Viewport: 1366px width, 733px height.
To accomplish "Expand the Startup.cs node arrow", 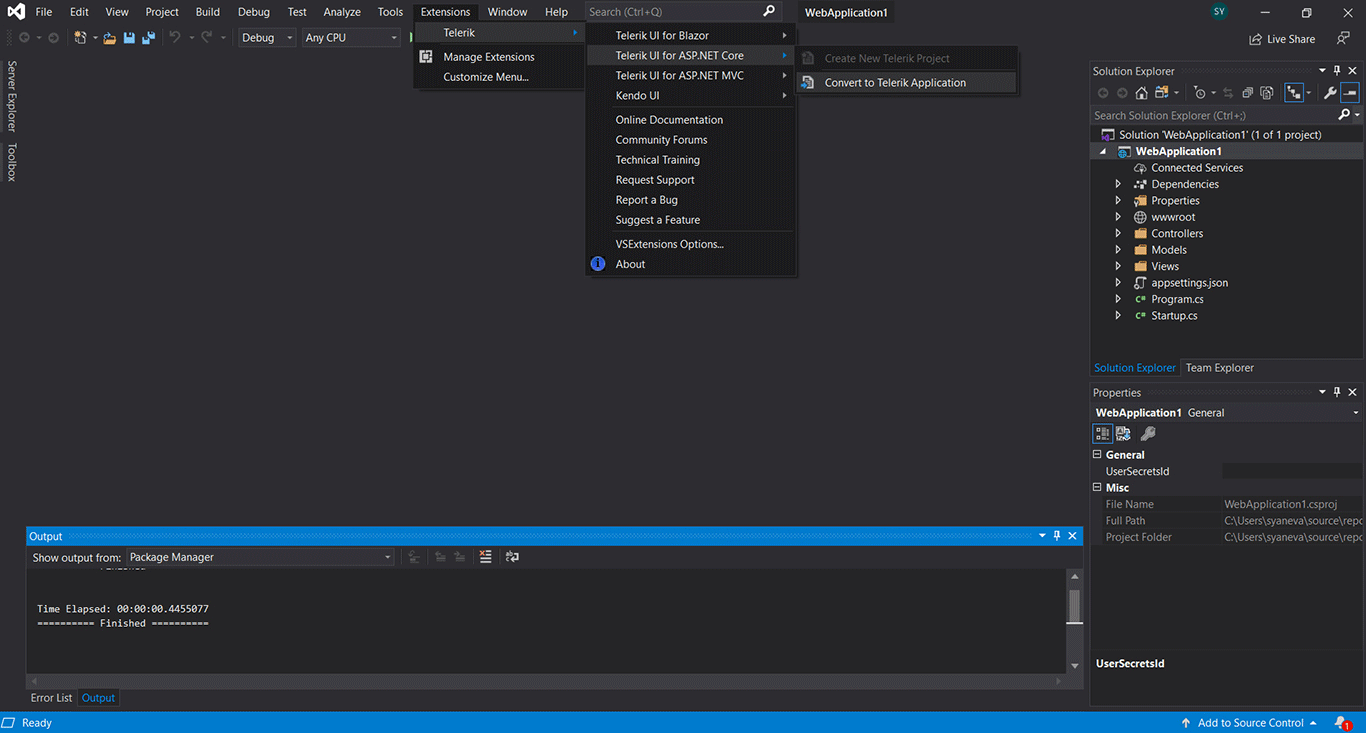I will coord(1118,315).
